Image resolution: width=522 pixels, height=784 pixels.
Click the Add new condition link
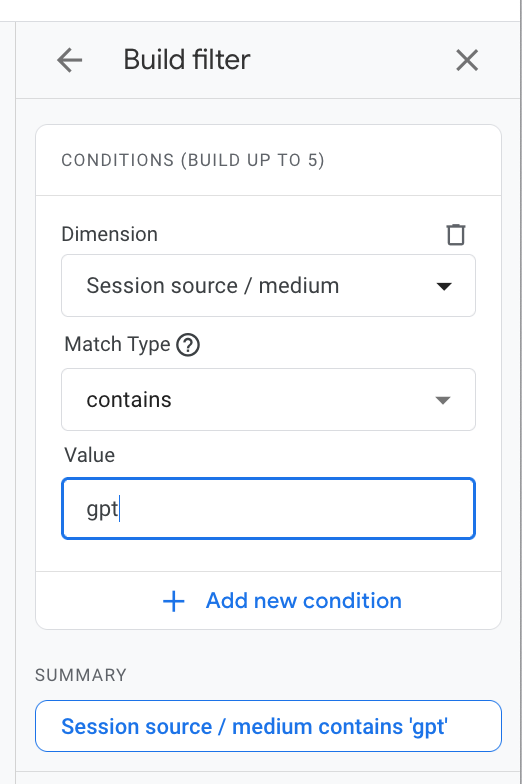(x=304, y=600)
